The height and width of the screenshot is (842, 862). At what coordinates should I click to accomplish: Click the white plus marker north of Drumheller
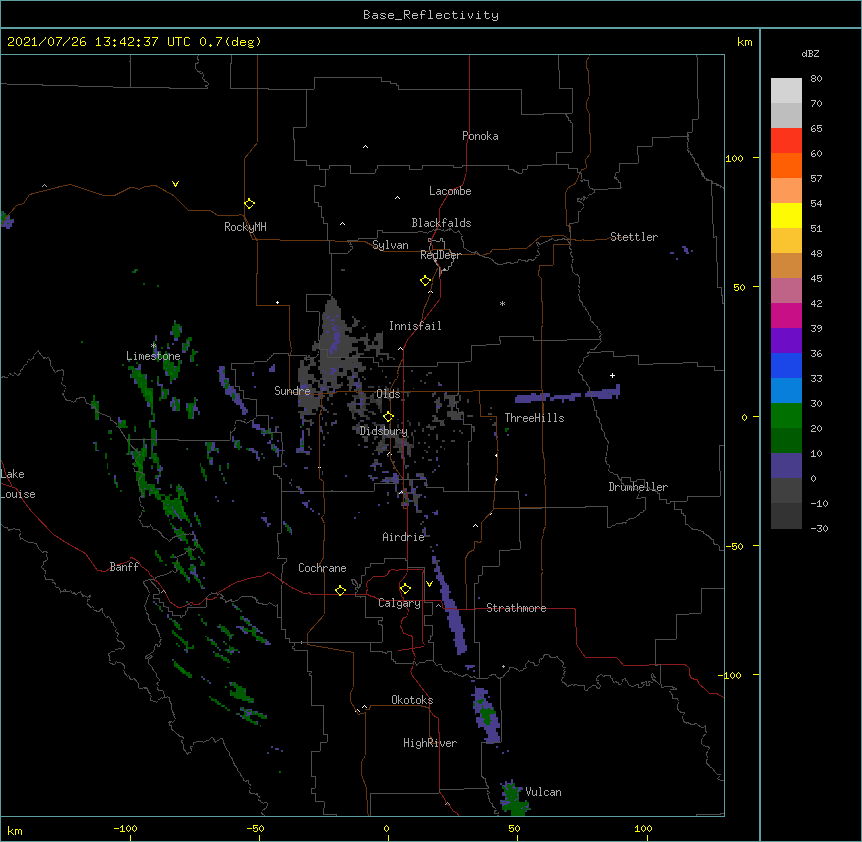612,375
